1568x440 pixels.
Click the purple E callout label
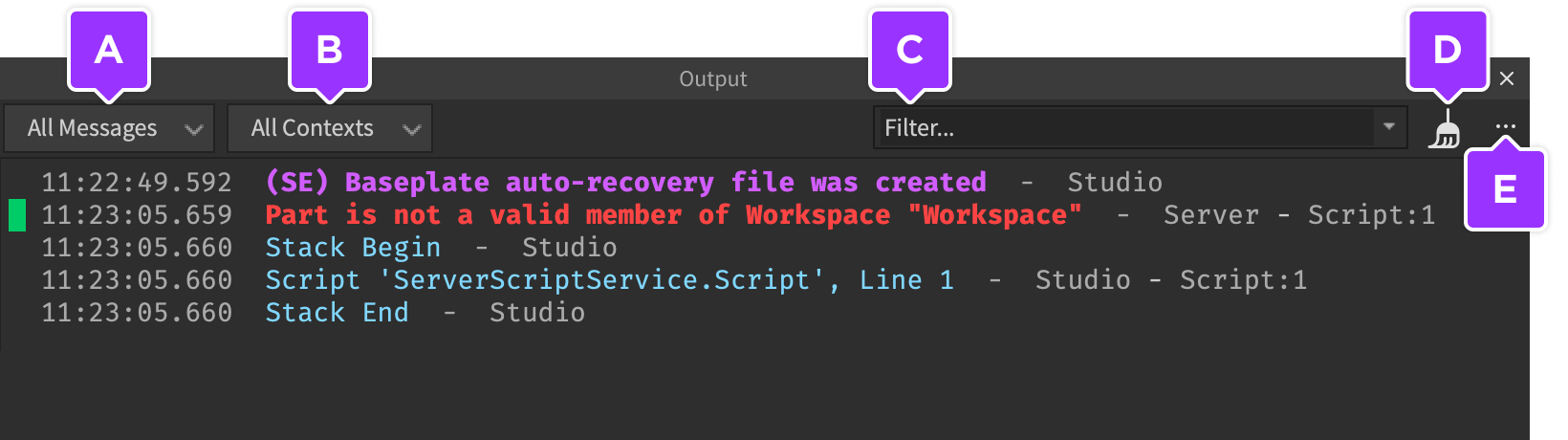(1505, 188)
